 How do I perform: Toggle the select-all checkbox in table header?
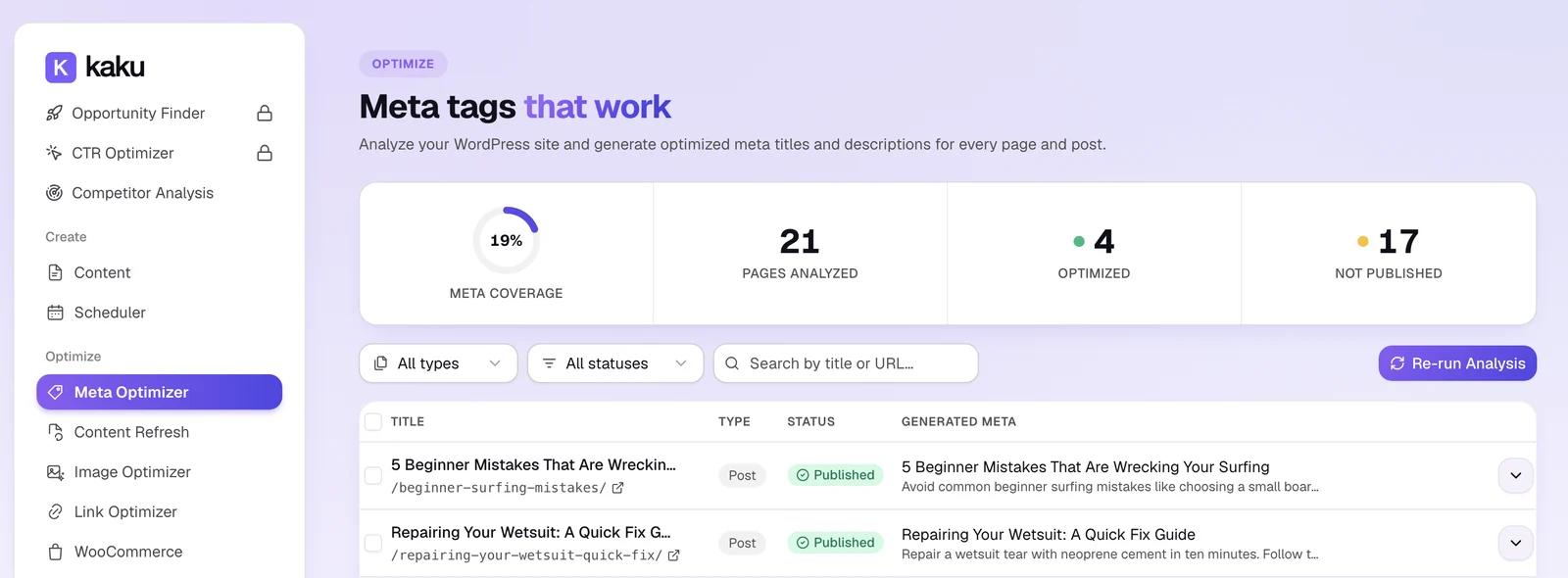pos(373,421)
